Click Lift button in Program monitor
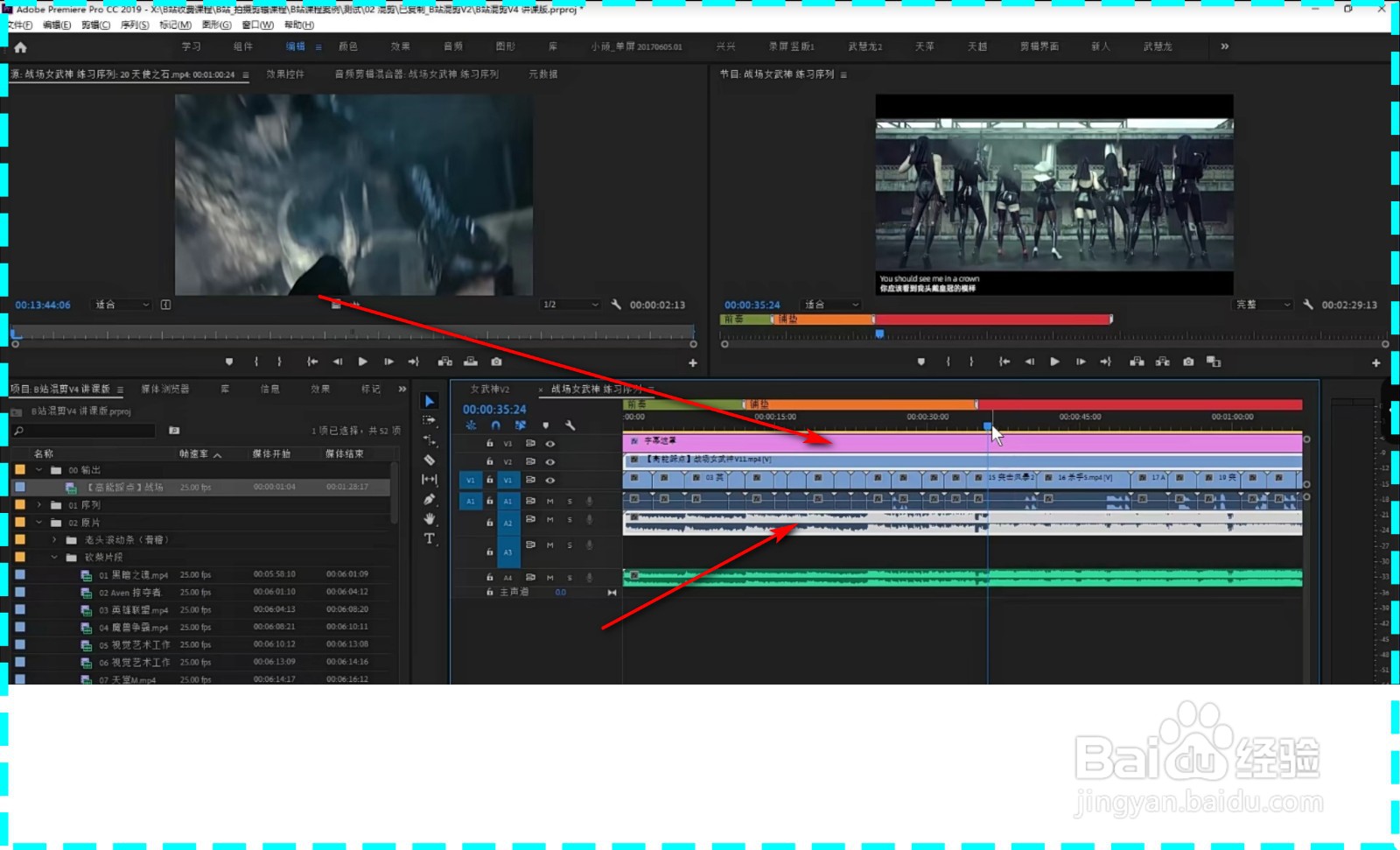The width and height of the screenshot is (1400, 850). (x=1137, y=362)
